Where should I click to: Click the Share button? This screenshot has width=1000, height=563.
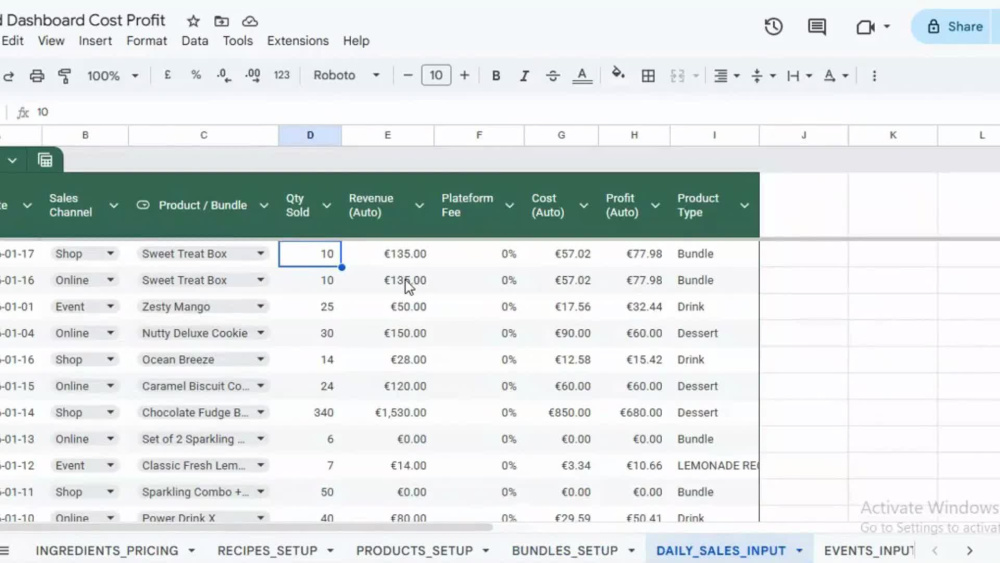click(955, 27)
